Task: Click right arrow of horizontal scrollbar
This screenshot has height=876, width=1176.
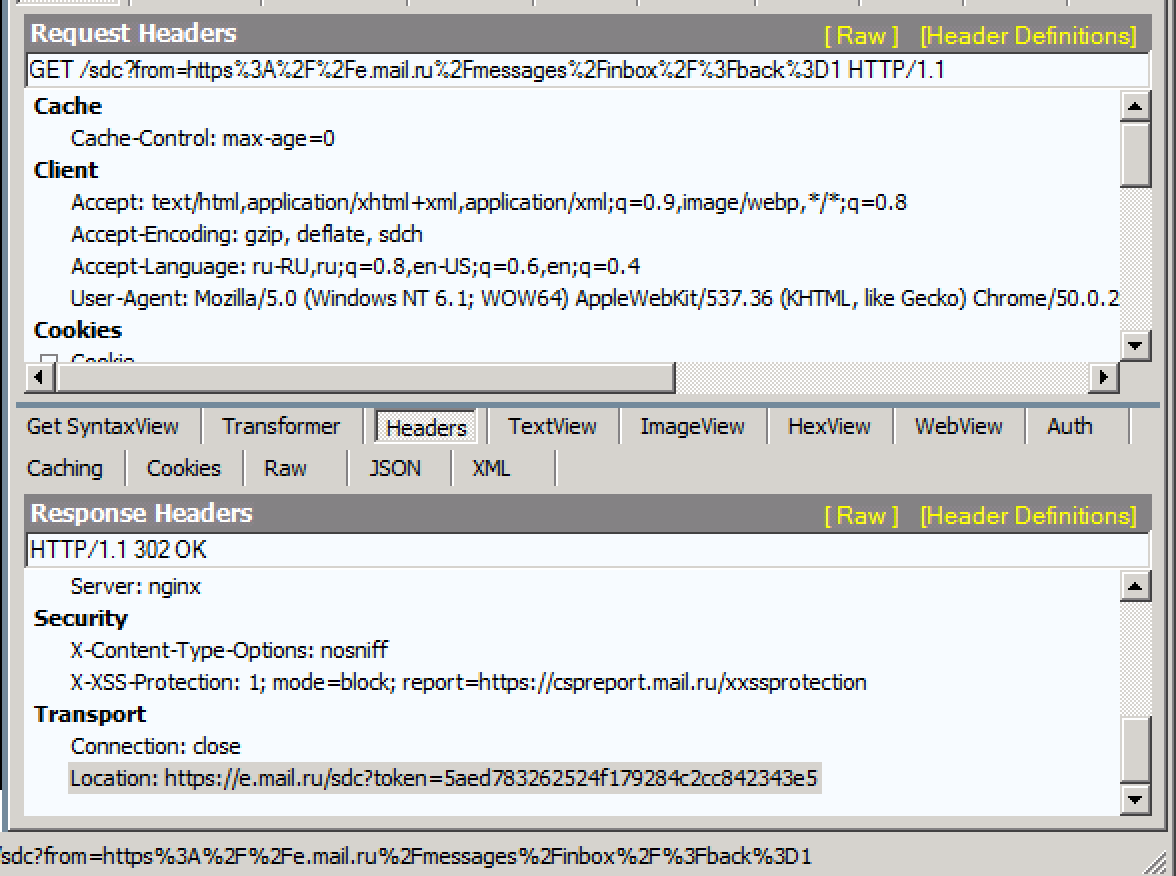Action: [x=1103, y=377]
